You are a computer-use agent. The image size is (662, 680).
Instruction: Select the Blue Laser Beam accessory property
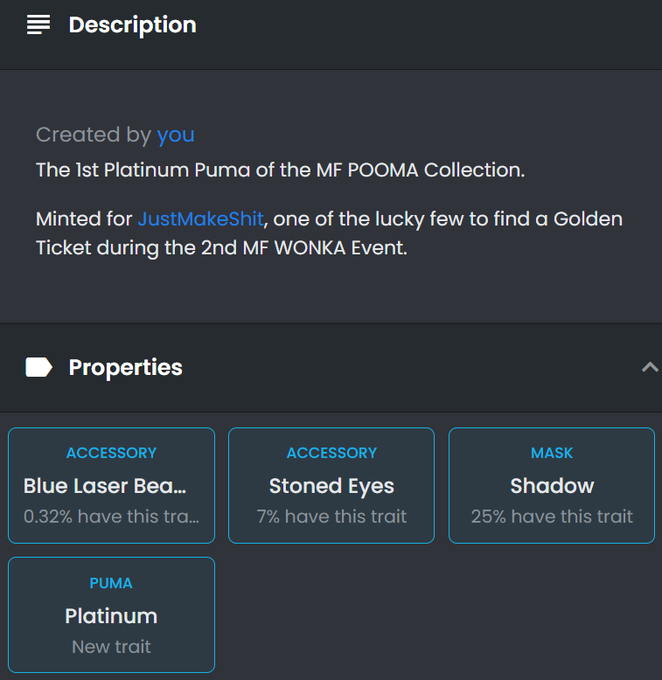[111, 485]
